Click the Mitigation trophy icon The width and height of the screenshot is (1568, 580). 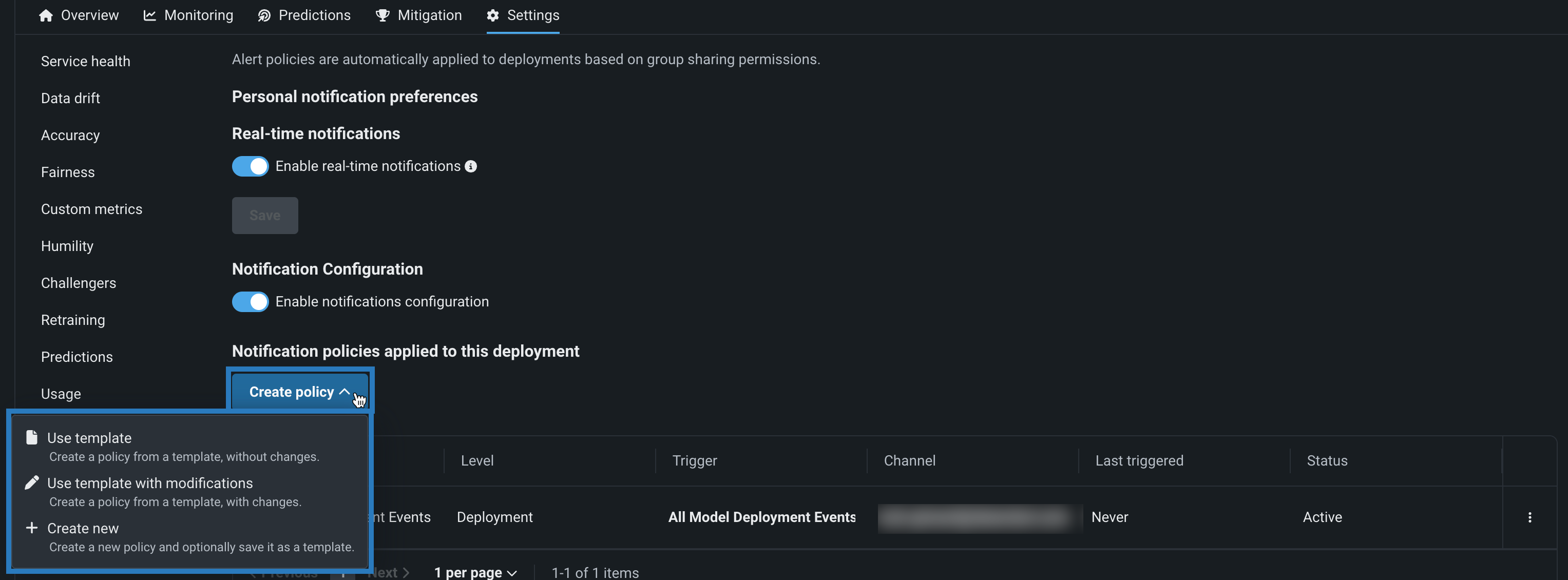coord(383,15)
